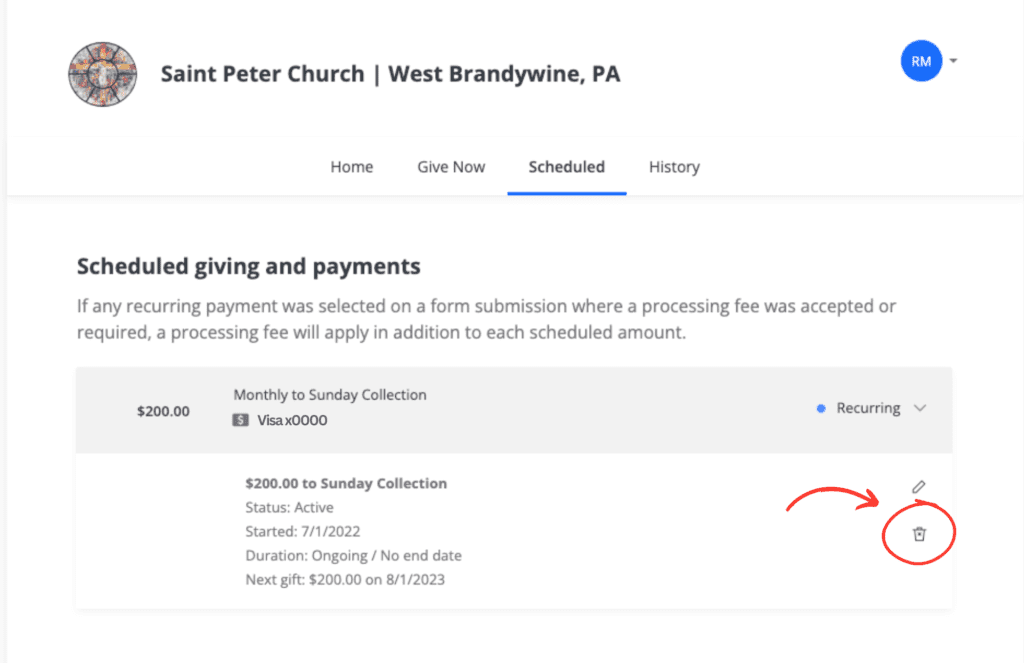Select the Scheduled tab
1024x663 pixels.
pos(567,167)
